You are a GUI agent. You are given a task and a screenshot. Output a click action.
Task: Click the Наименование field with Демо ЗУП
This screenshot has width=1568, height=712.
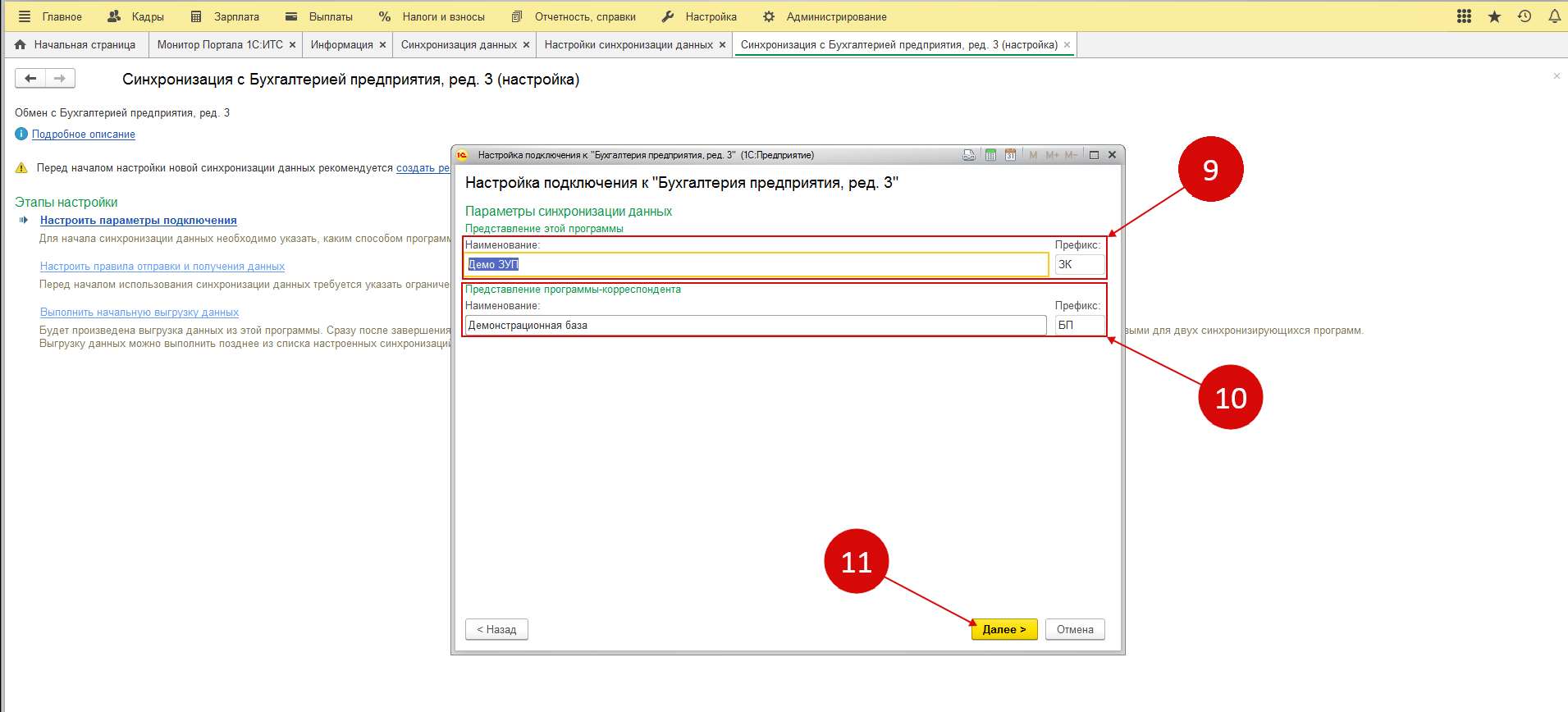point(757,264)
